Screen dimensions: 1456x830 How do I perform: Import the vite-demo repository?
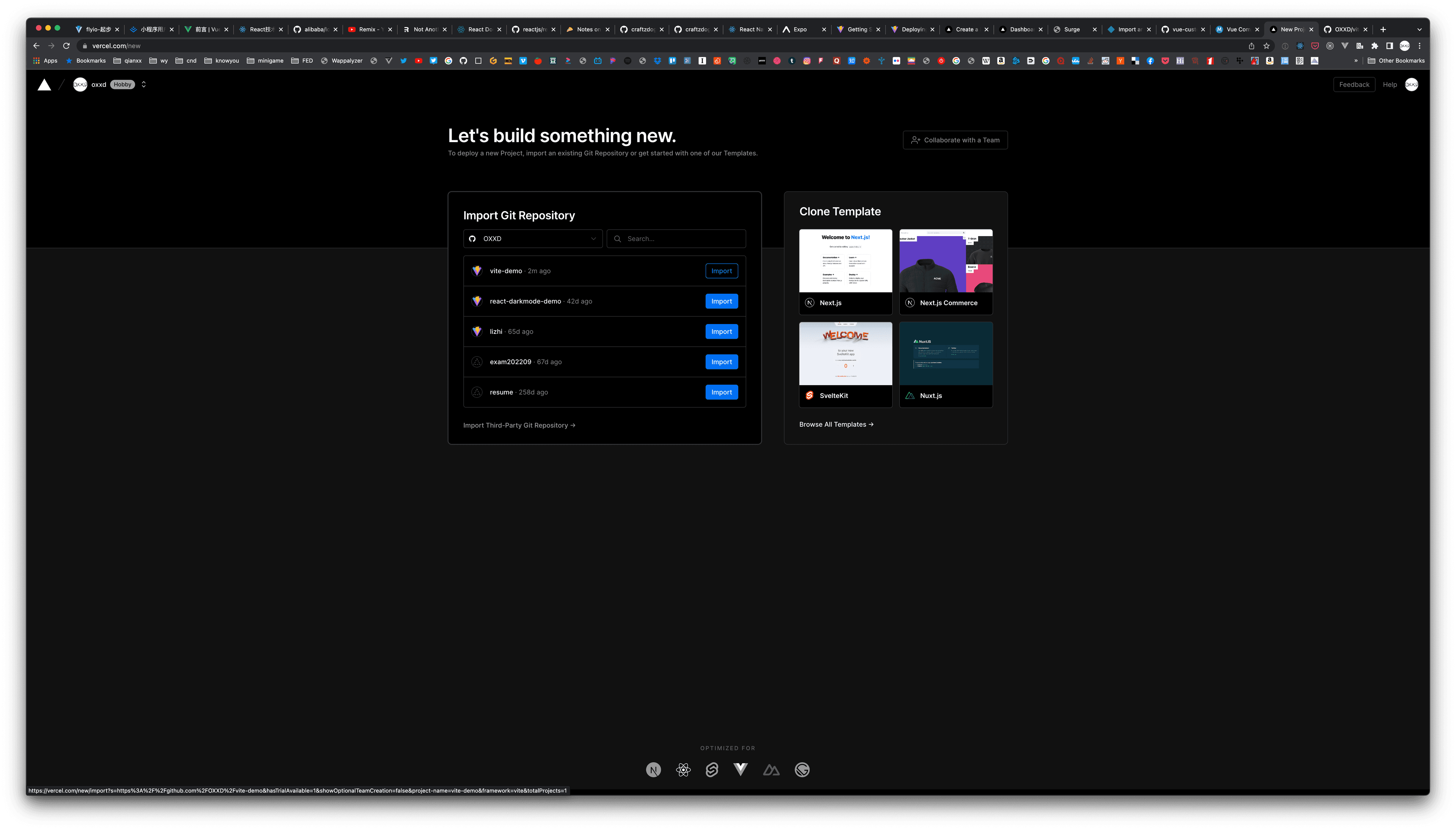(721, 271)
